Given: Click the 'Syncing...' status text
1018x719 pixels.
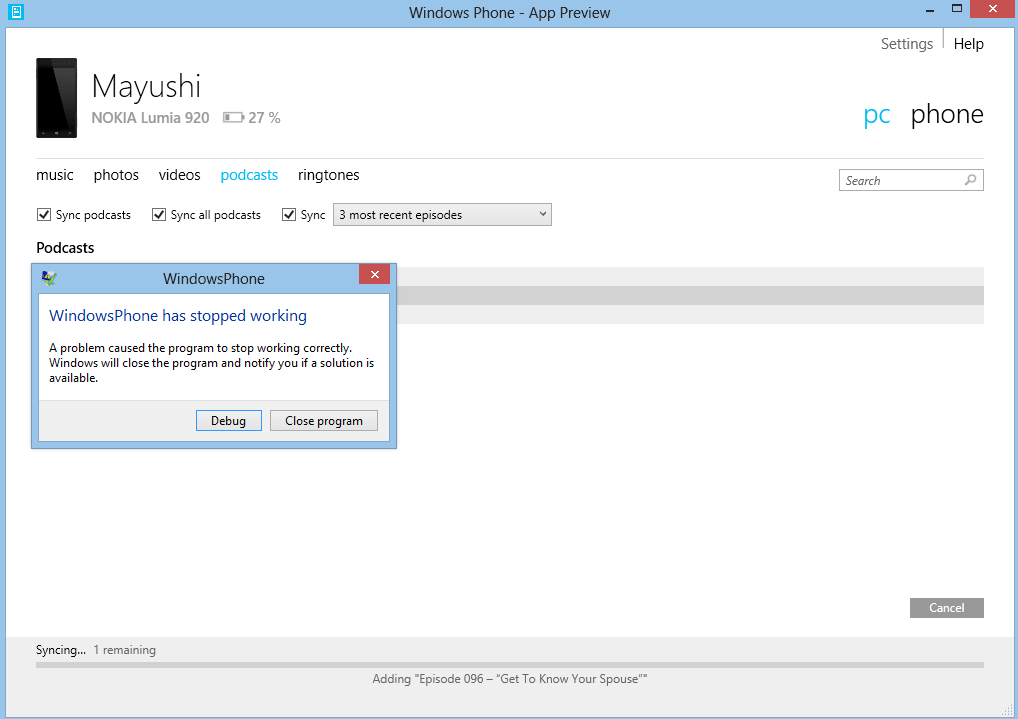Looking at the screenshot, I should click(x=60, y=650).
